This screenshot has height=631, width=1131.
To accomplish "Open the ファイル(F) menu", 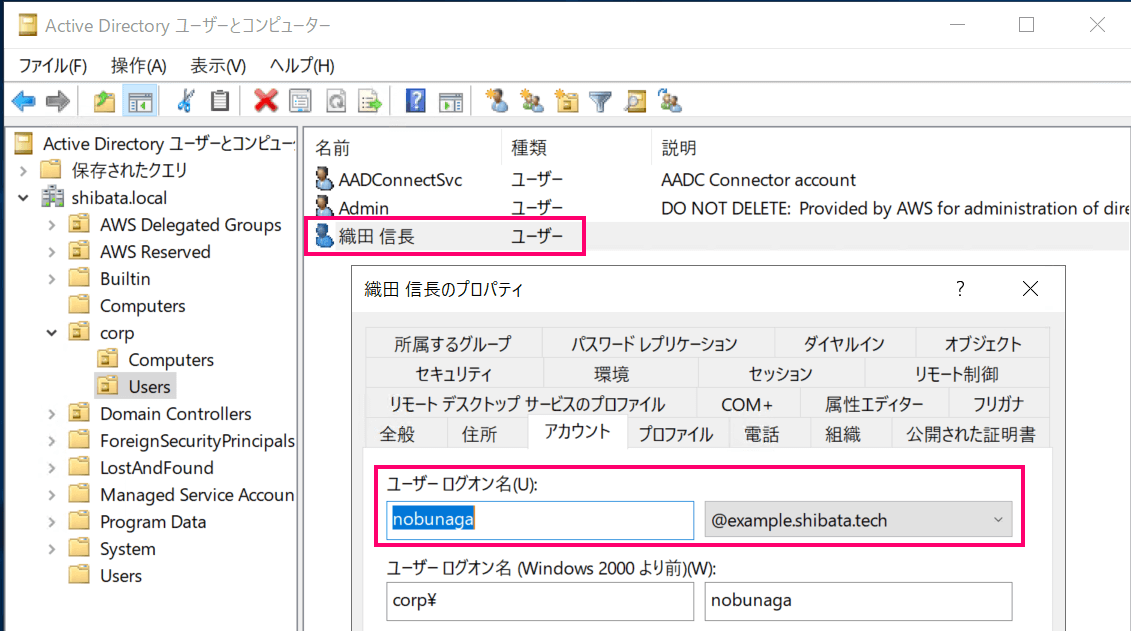I will point(53,66).
